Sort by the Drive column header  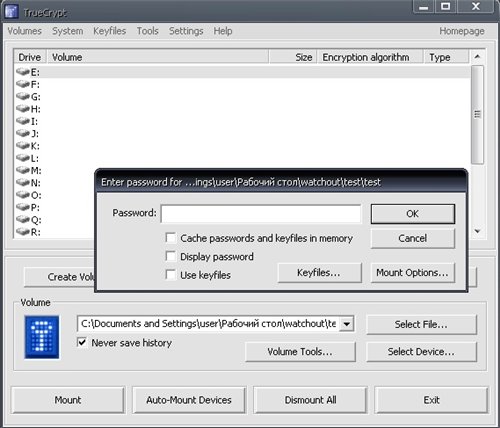tap(30, 57)
